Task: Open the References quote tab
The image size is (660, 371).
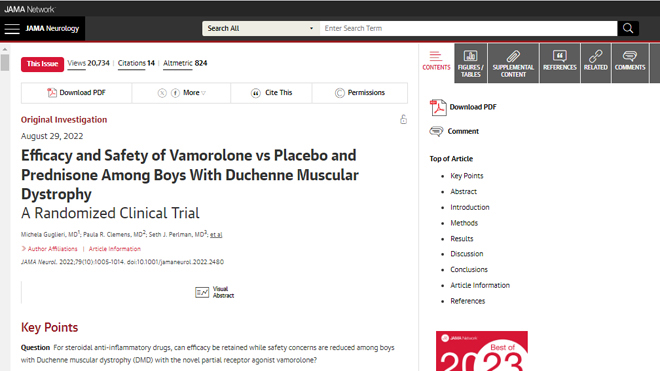Action: pyautogui.click(x=559, y=63)
